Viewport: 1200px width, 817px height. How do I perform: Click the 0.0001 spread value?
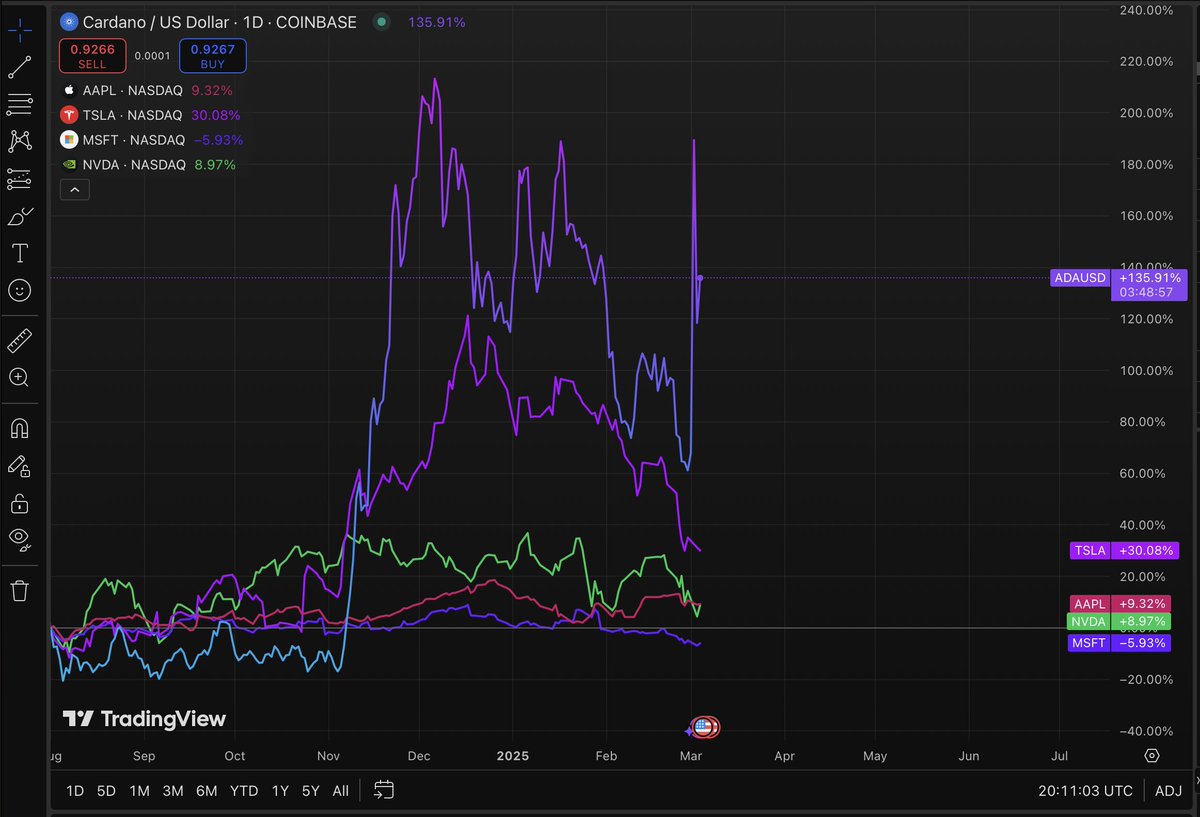coord(152,56)
